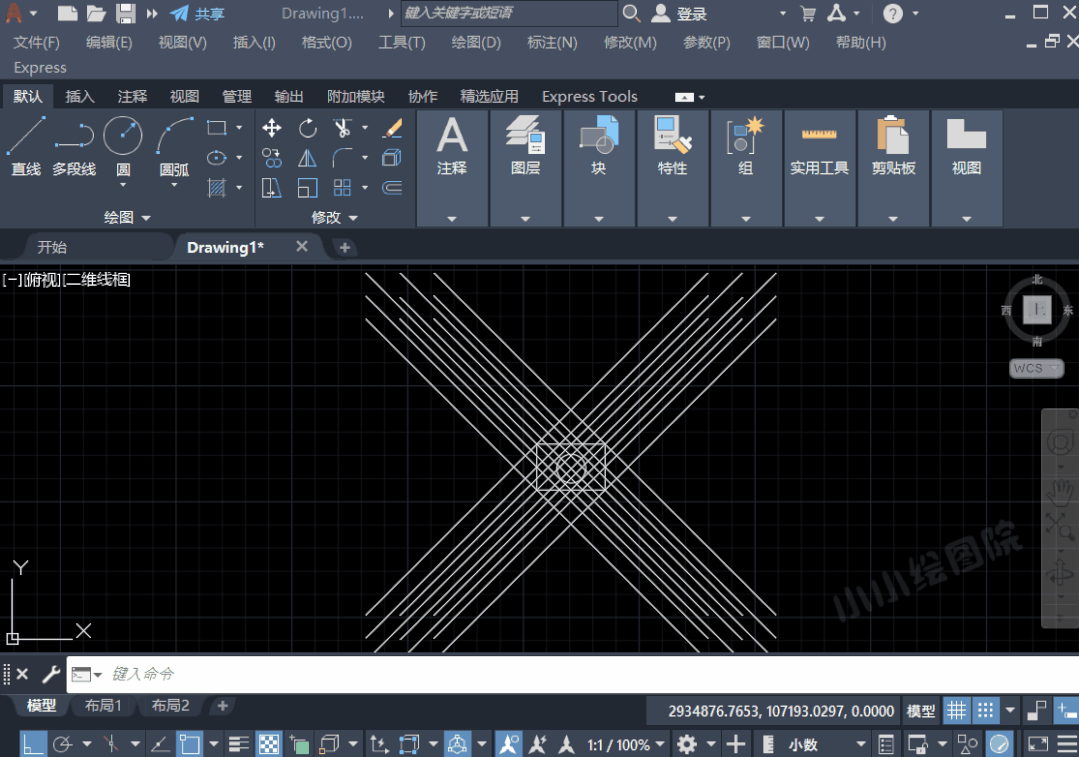Screen dimensions: 1079x757
Task: Select the Mirror tool icon
Action: [x=307, y=158]
